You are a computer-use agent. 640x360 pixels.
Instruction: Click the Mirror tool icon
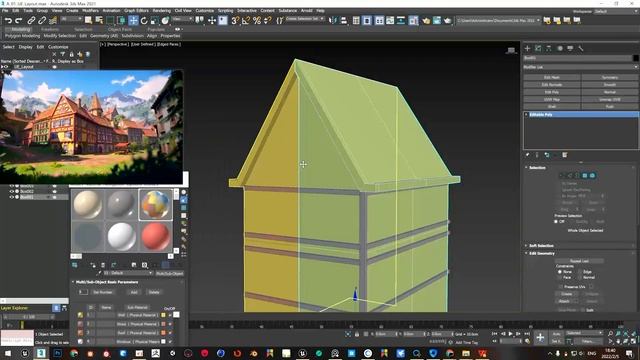(x=333, y=20)
